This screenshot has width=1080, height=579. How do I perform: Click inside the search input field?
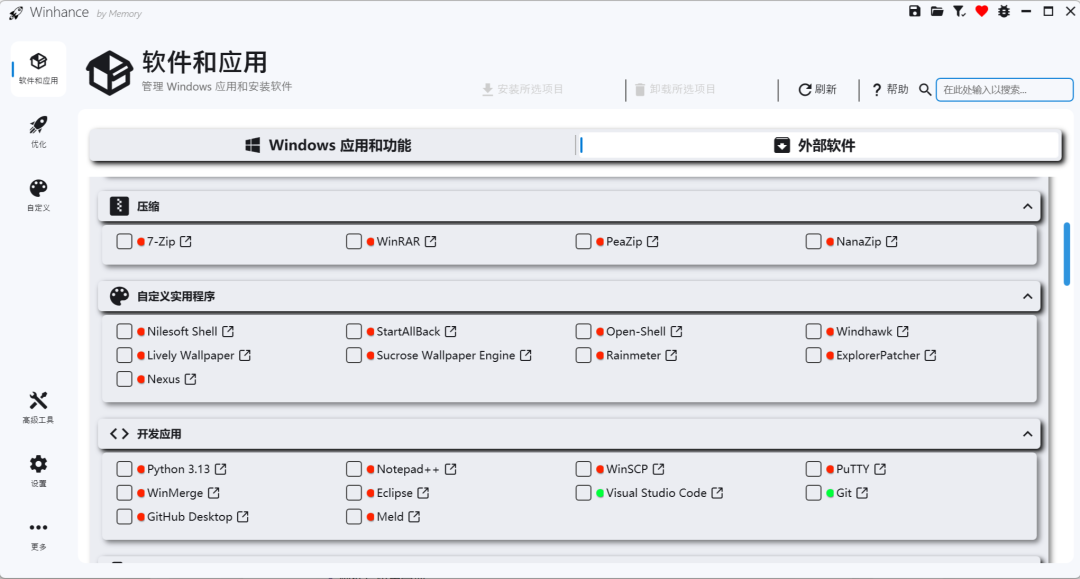click(1005, 89)
